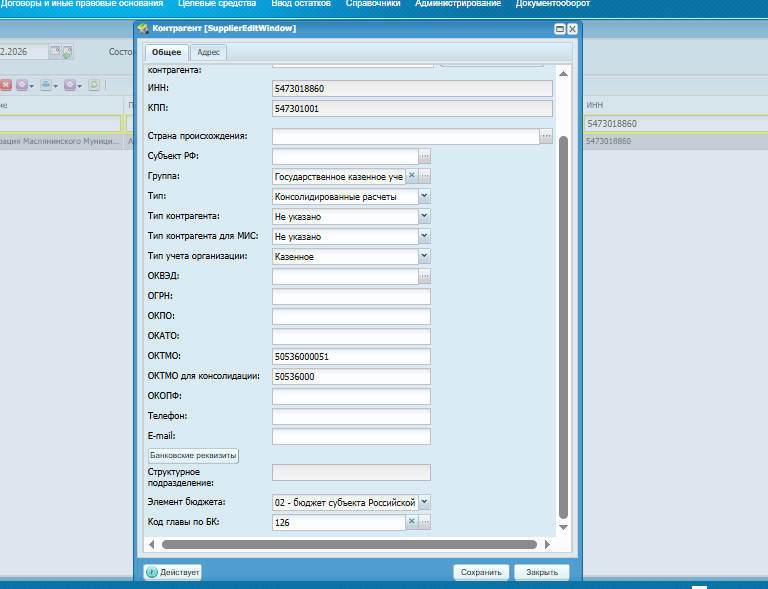Click the calendar icon beside the date field
Screen dimensions: 768x589
click(55, 51)
